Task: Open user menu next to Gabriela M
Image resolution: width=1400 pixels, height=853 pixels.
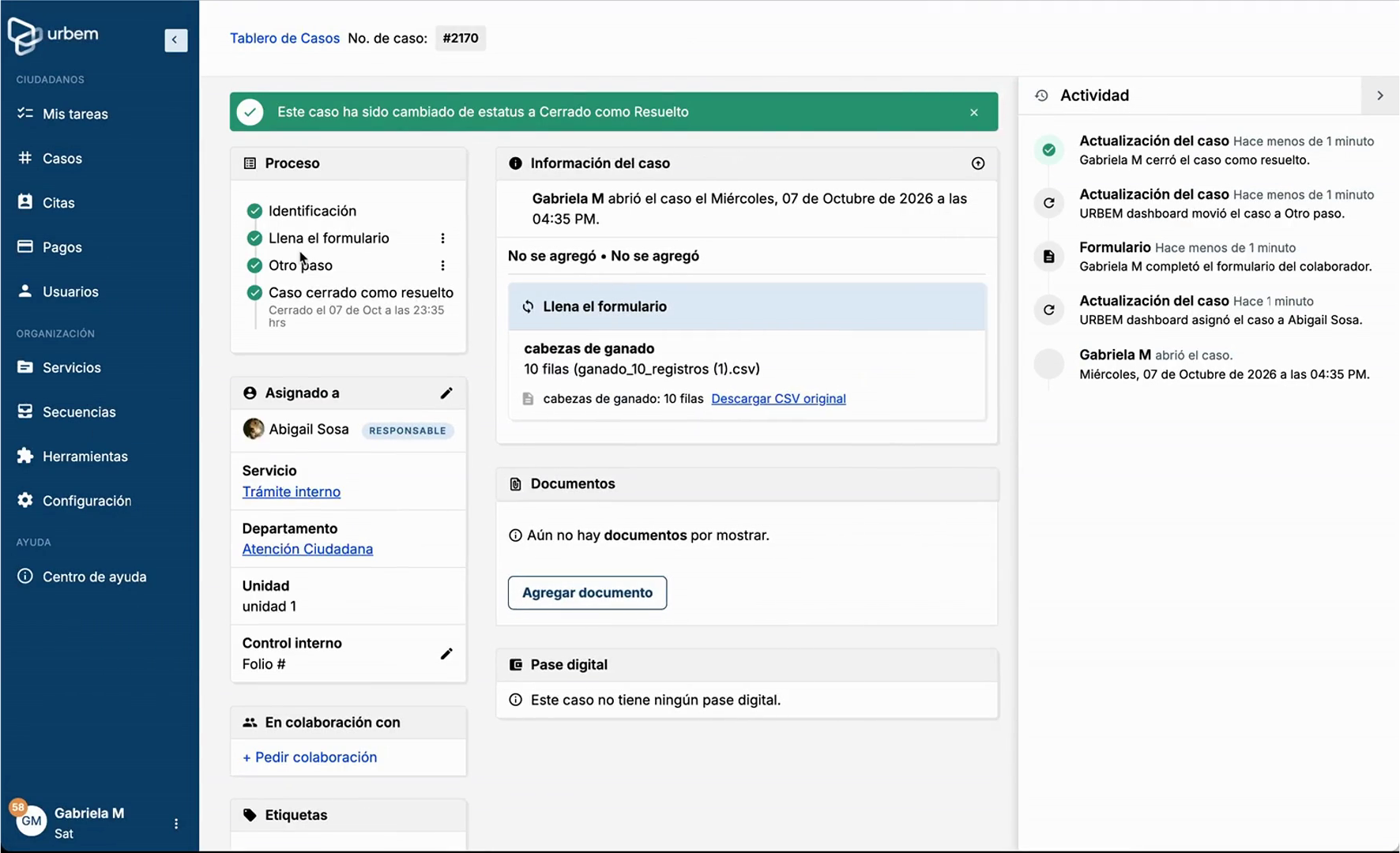Action: [175, 823]
